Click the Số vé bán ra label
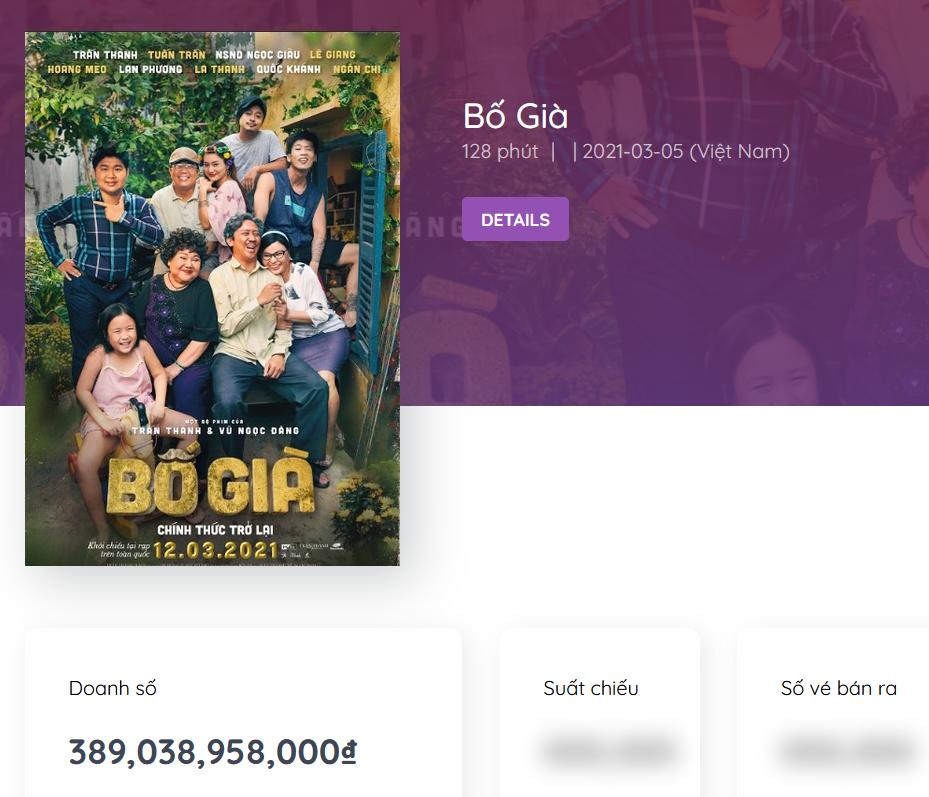Image resolution: width=929 pixels, height=797 pixels. [838, 688]
